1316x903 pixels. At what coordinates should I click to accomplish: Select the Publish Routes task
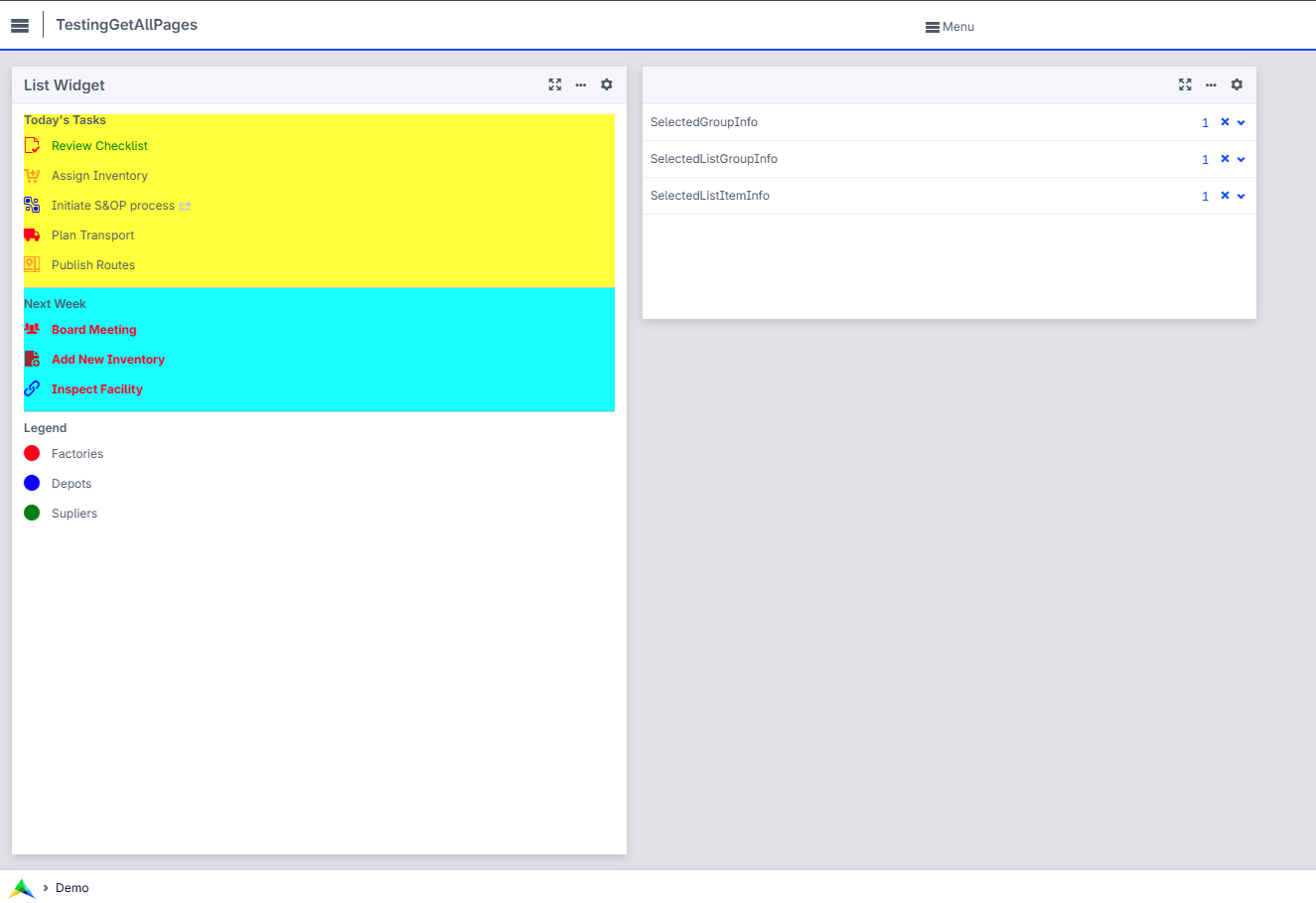(x=93, y=265)
